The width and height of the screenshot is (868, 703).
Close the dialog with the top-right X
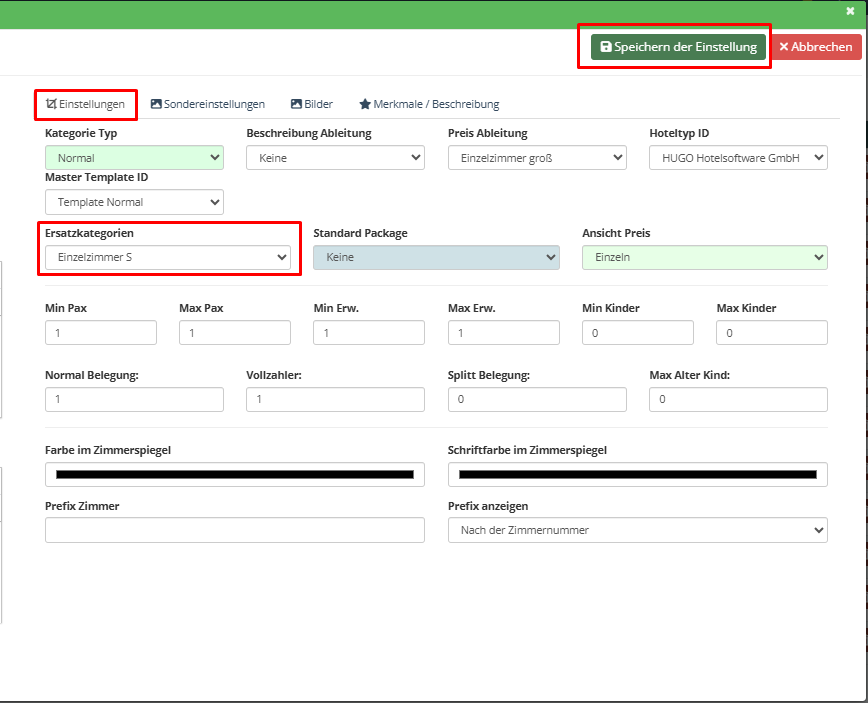[850, 11]
